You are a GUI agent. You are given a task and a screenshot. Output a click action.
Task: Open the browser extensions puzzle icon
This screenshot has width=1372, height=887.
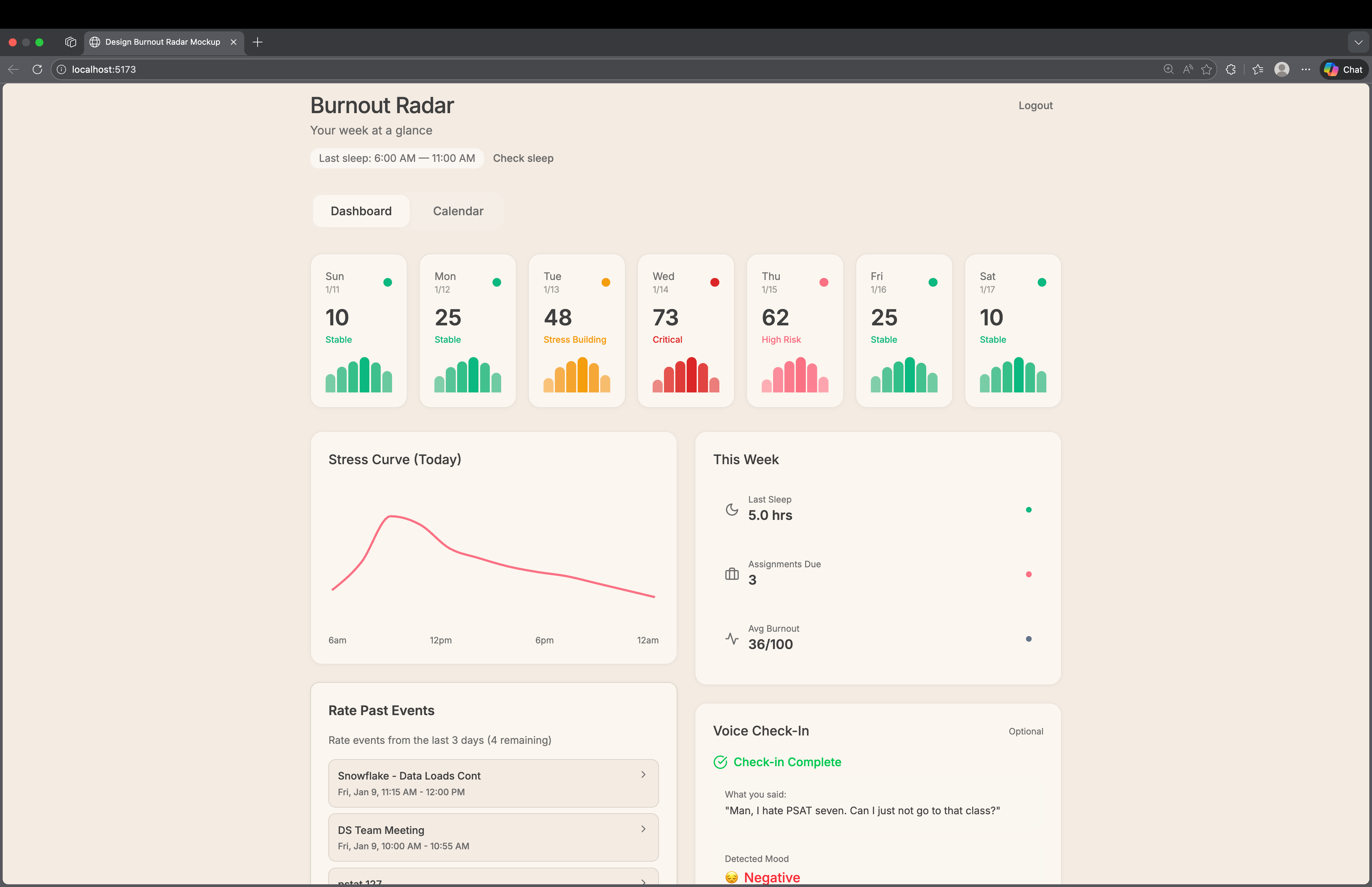tap(1231, 69)
